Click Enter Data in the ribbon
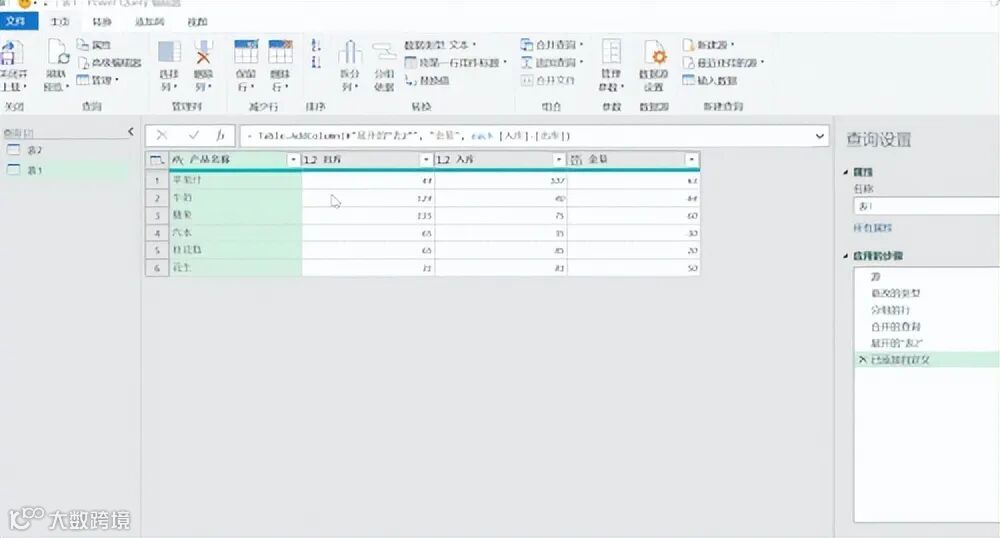 click(709, 80)
